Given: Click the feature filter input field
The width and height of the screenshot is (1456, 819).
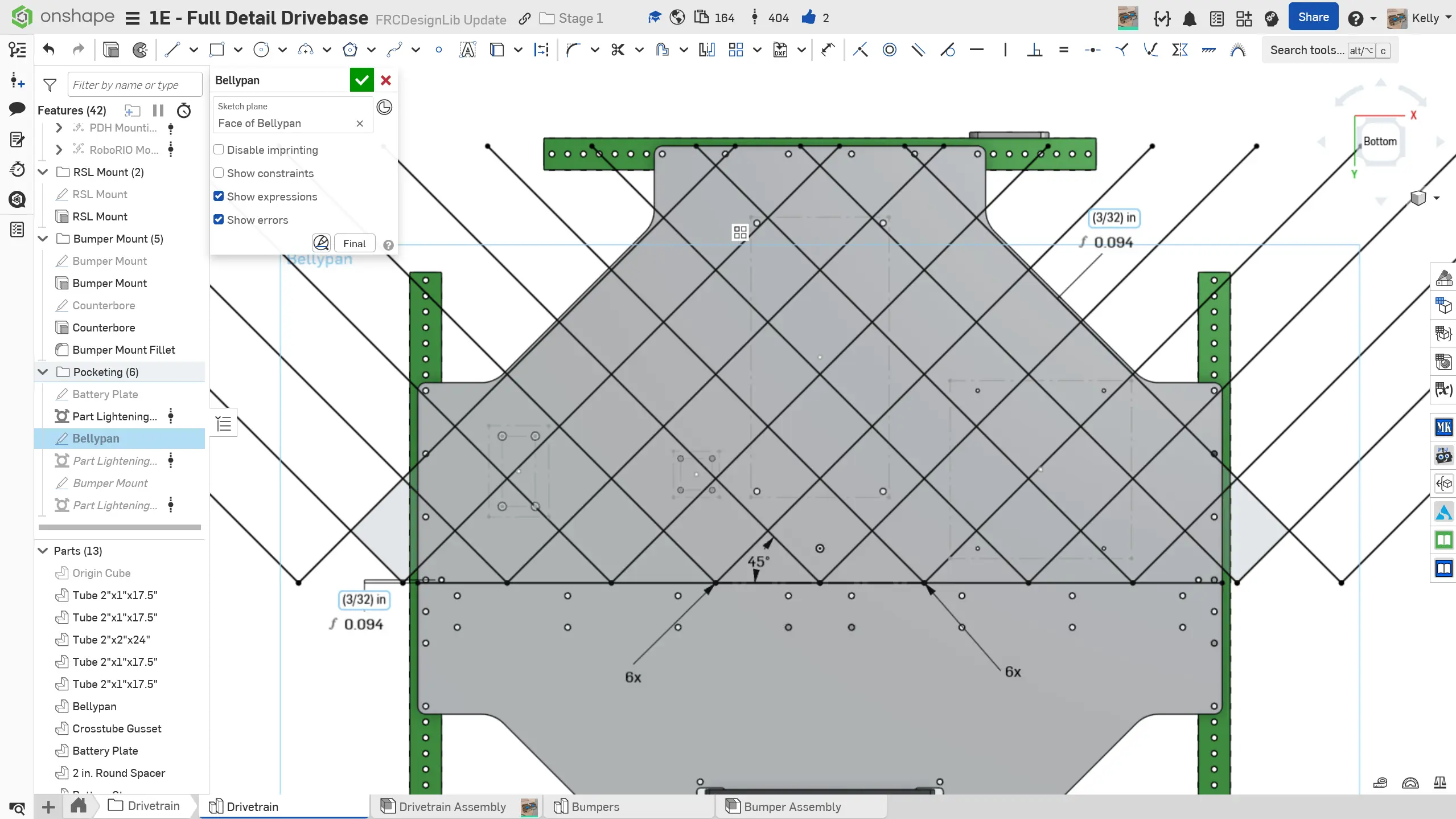Looking at the screenshot, I should click(134, 85).
